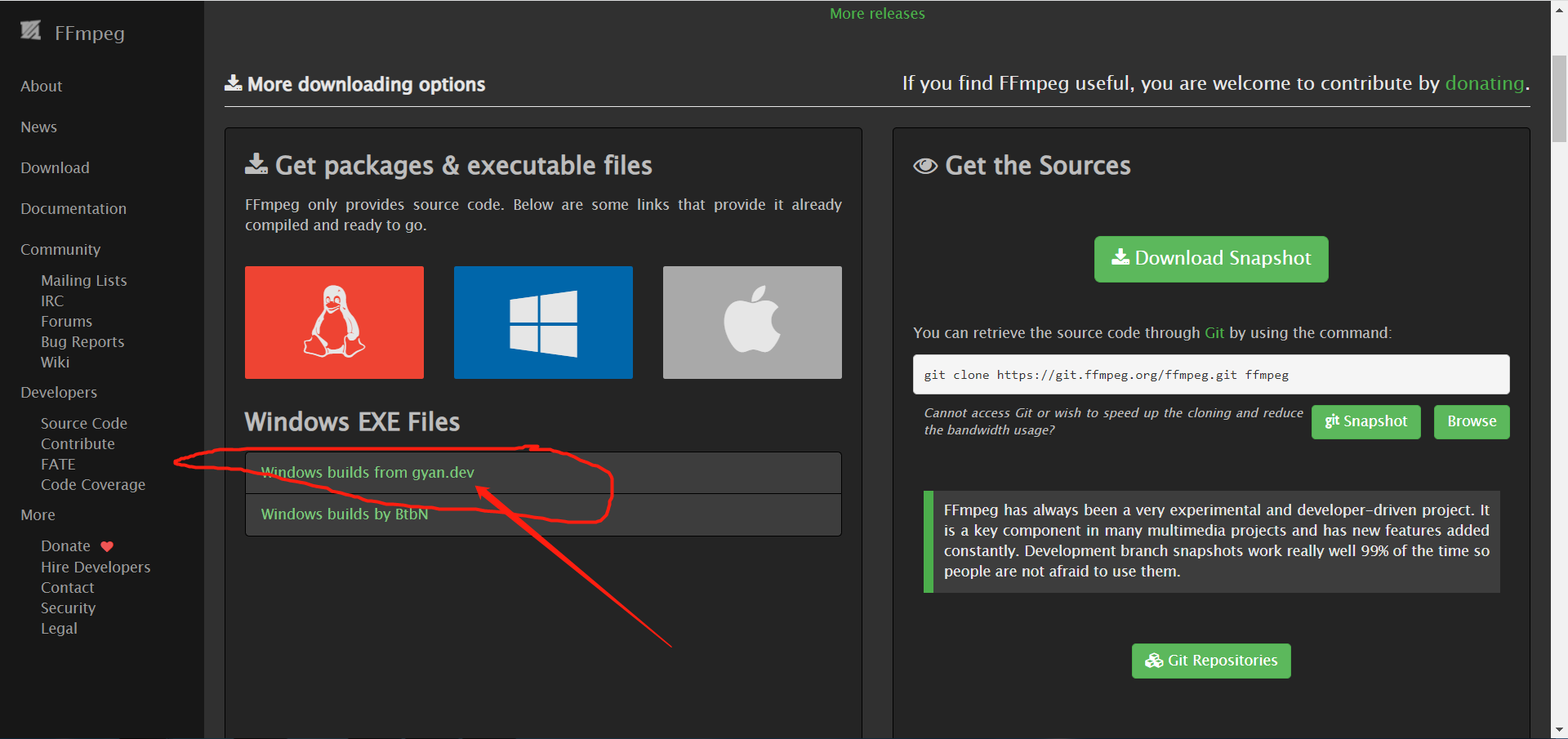Screen dimensions: 1568x739
Task: Open the Wiki link
Action: pyautogui.click(x=56, y=362)
